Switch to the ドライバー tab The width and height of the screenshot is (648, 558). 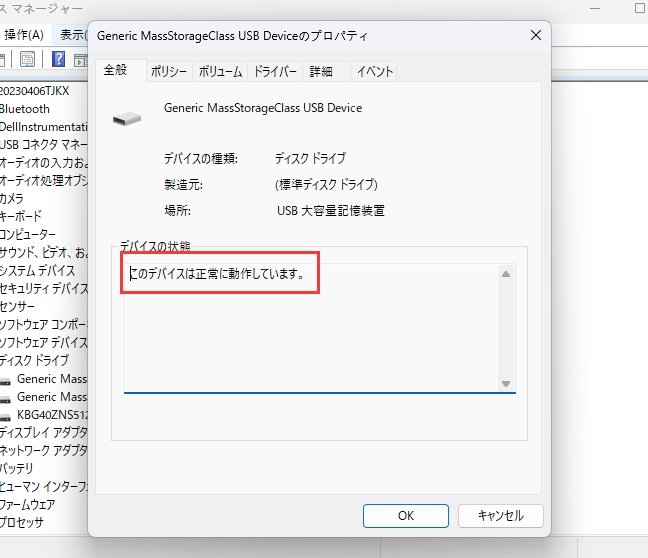tap(275, 72)
